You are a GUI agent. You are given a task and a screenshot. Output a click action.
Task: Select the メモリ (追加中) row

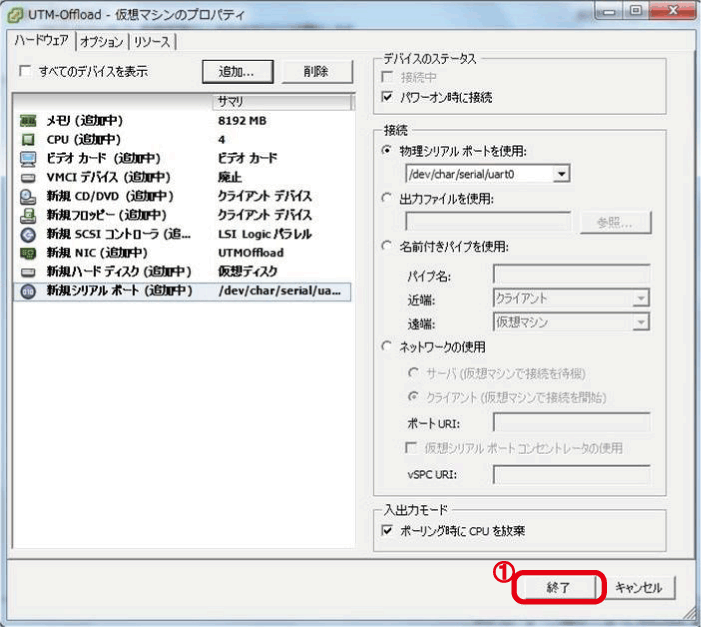pos(183,121)
